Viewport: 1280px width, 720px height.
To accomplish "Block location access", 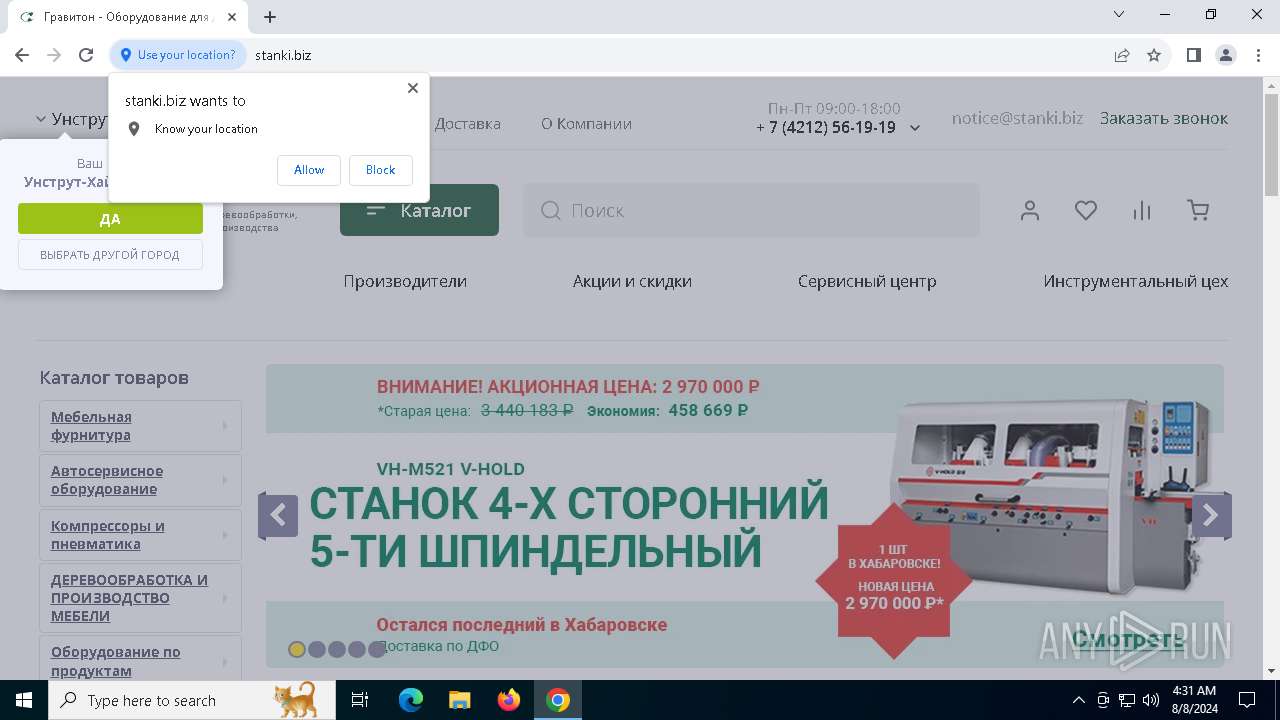I will tap(380, 170).
